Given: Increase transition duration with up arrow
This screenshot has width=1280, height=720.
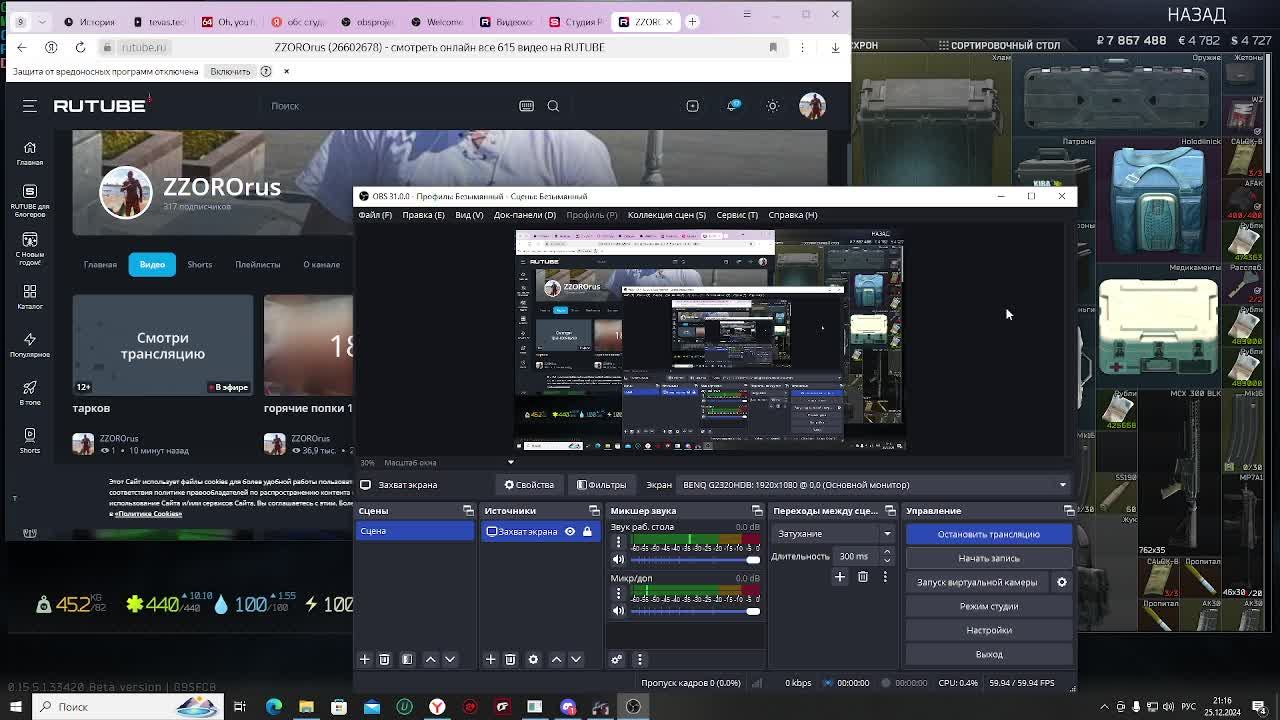Looking at the screenshot, I should click(887, 552).
